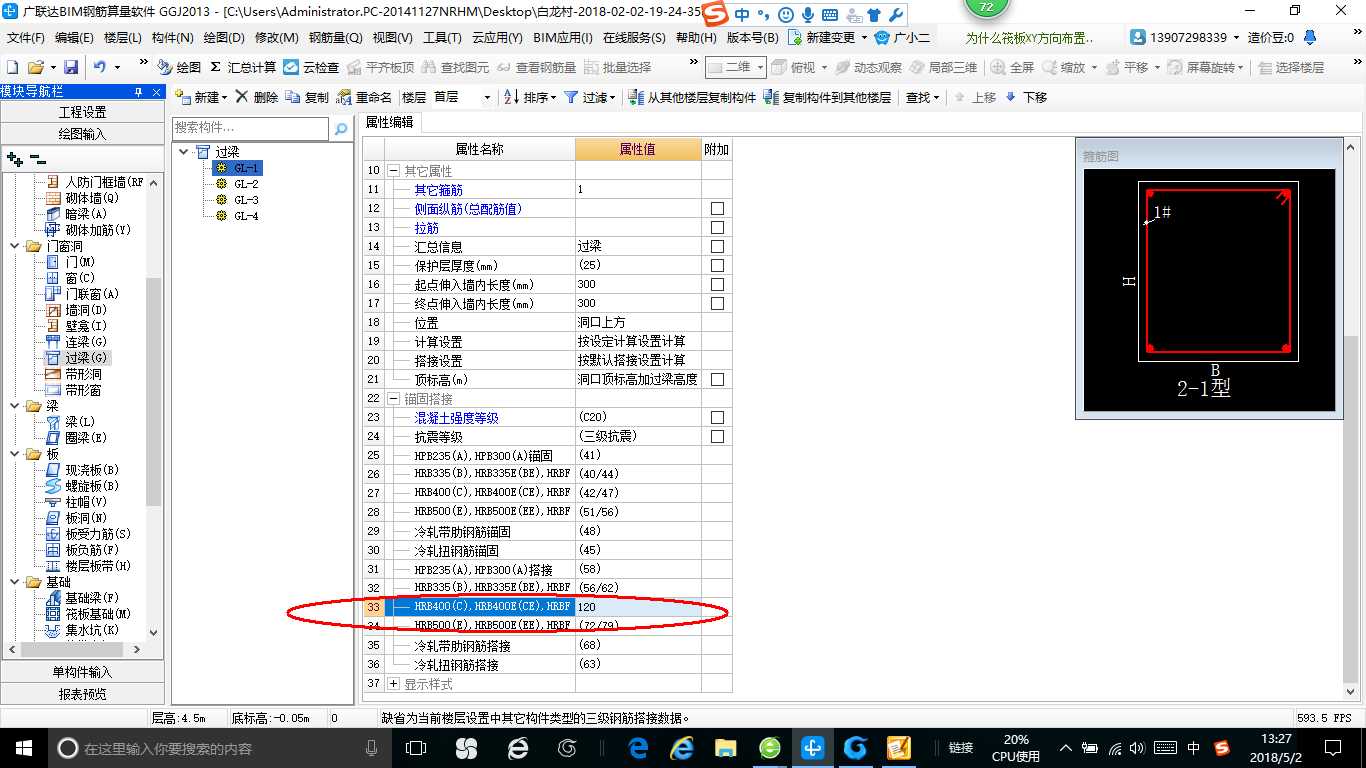Click the new file icon
This screenshot has width=1366, height=768.
click(x=13, y=67)
